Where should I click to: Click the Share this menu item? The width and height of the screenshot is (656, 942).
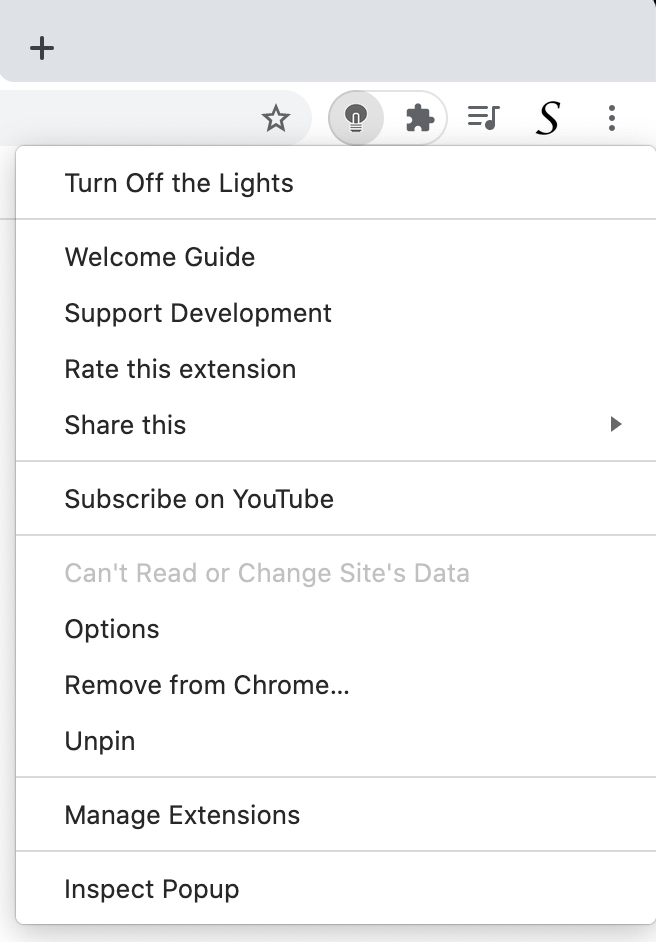click(x=125, y=424)
